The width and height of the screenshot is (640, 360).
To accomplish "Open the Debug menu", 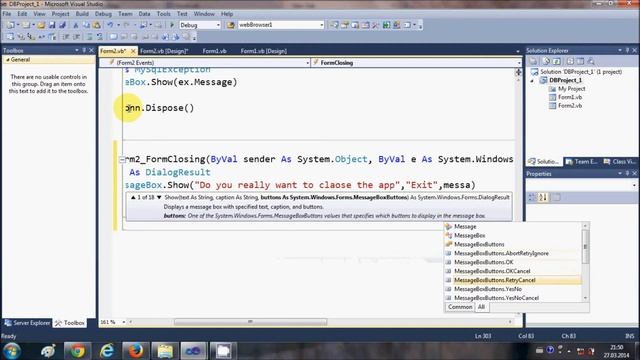I will (103, 14).
